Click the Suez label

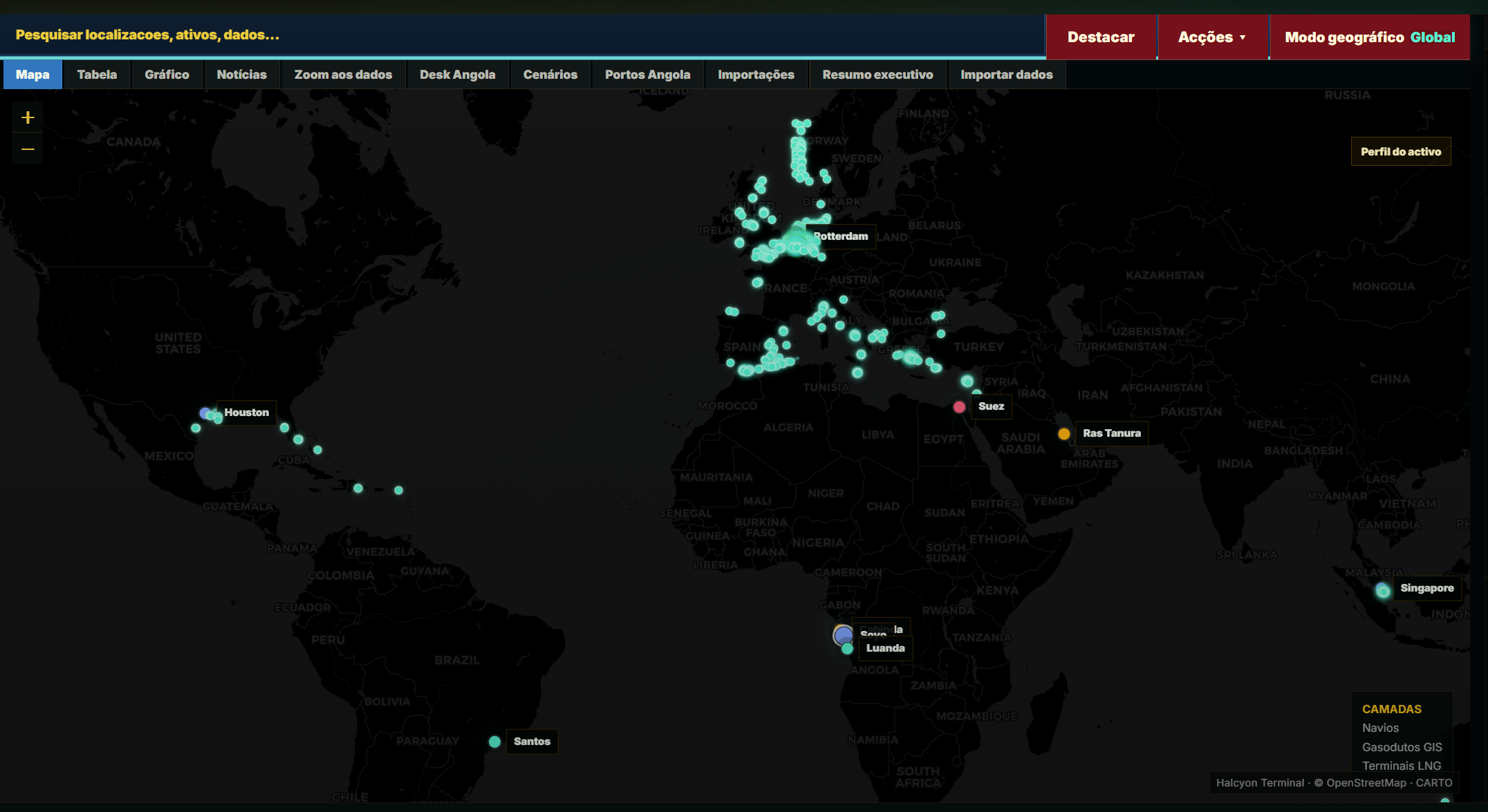(991, 406)
